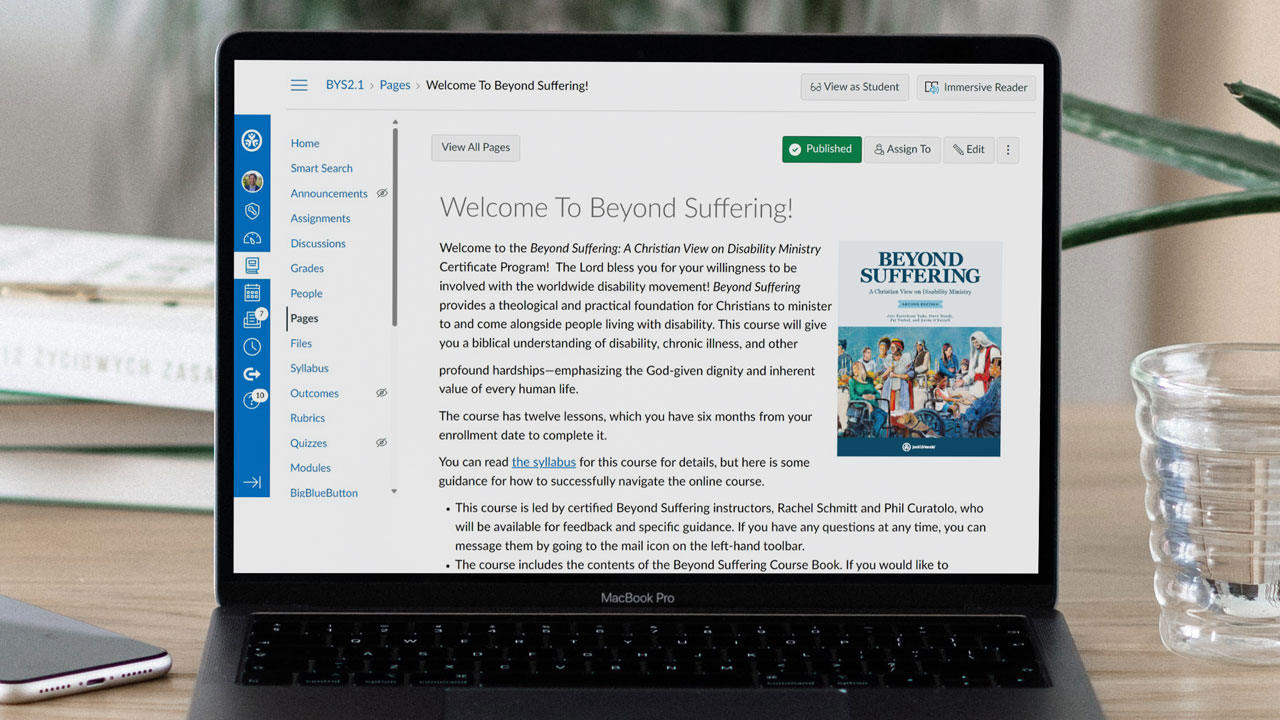Click the hidden-eye icon beside Announcements
1280x720 pixels.
[x=382, y=193]
